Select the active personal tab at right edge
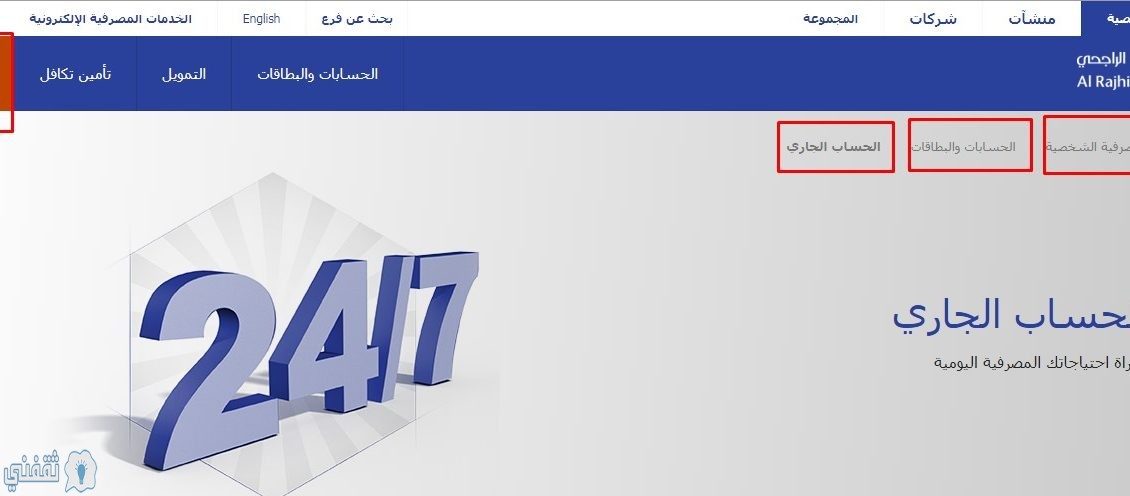 (x=1105, y=19)
